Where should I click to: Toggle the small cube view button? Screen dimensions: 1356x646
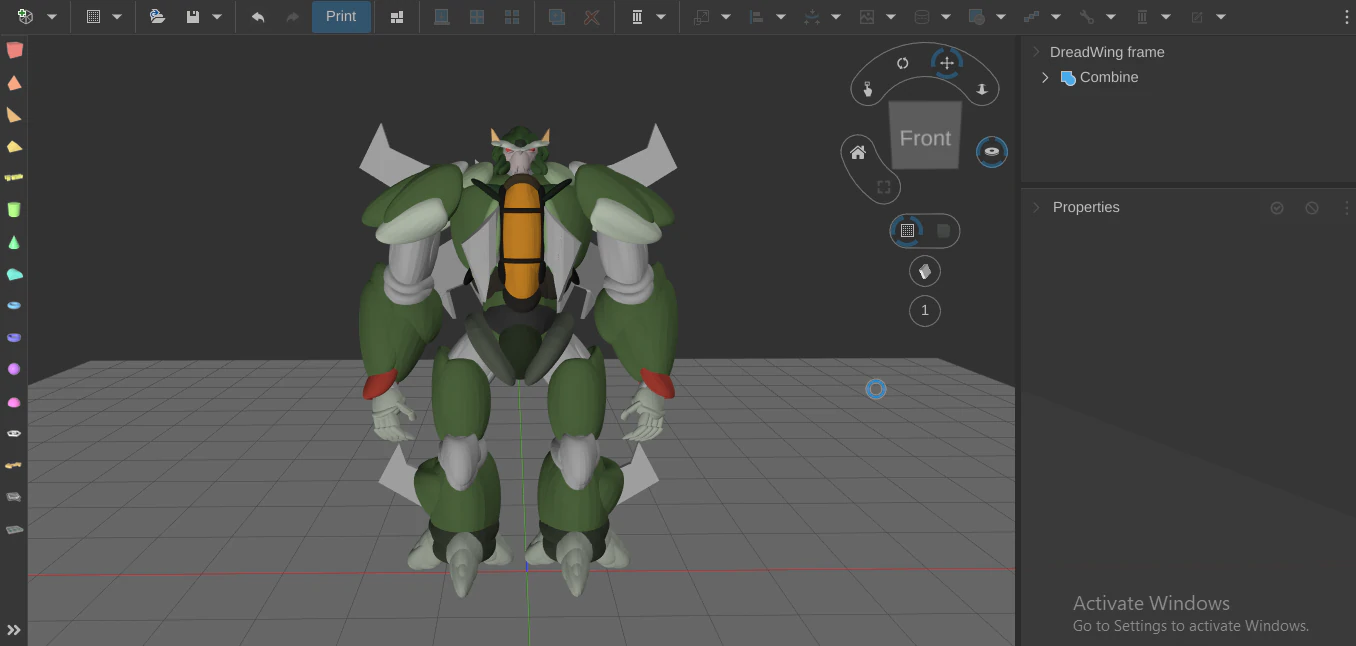coord(925,271)
